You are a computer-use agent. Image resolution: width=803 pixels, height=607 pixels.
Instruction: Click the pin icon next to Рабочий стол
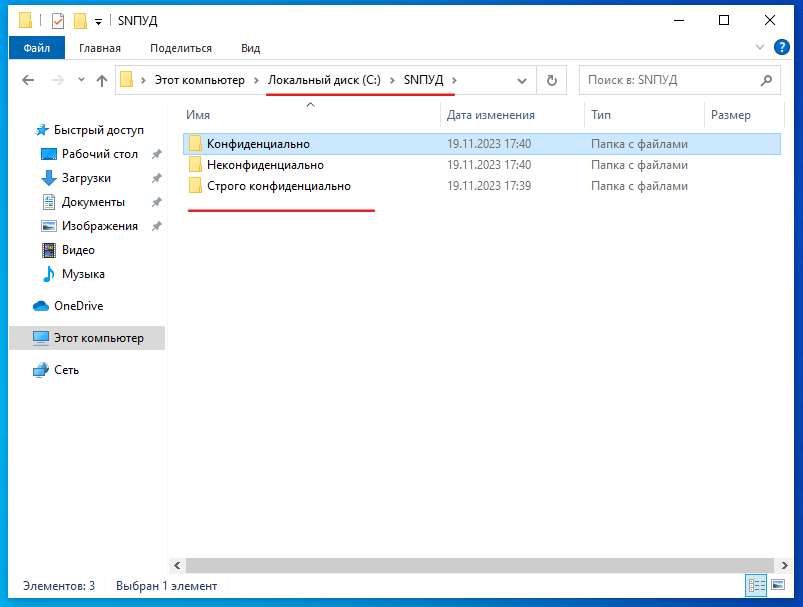point(157,154)
